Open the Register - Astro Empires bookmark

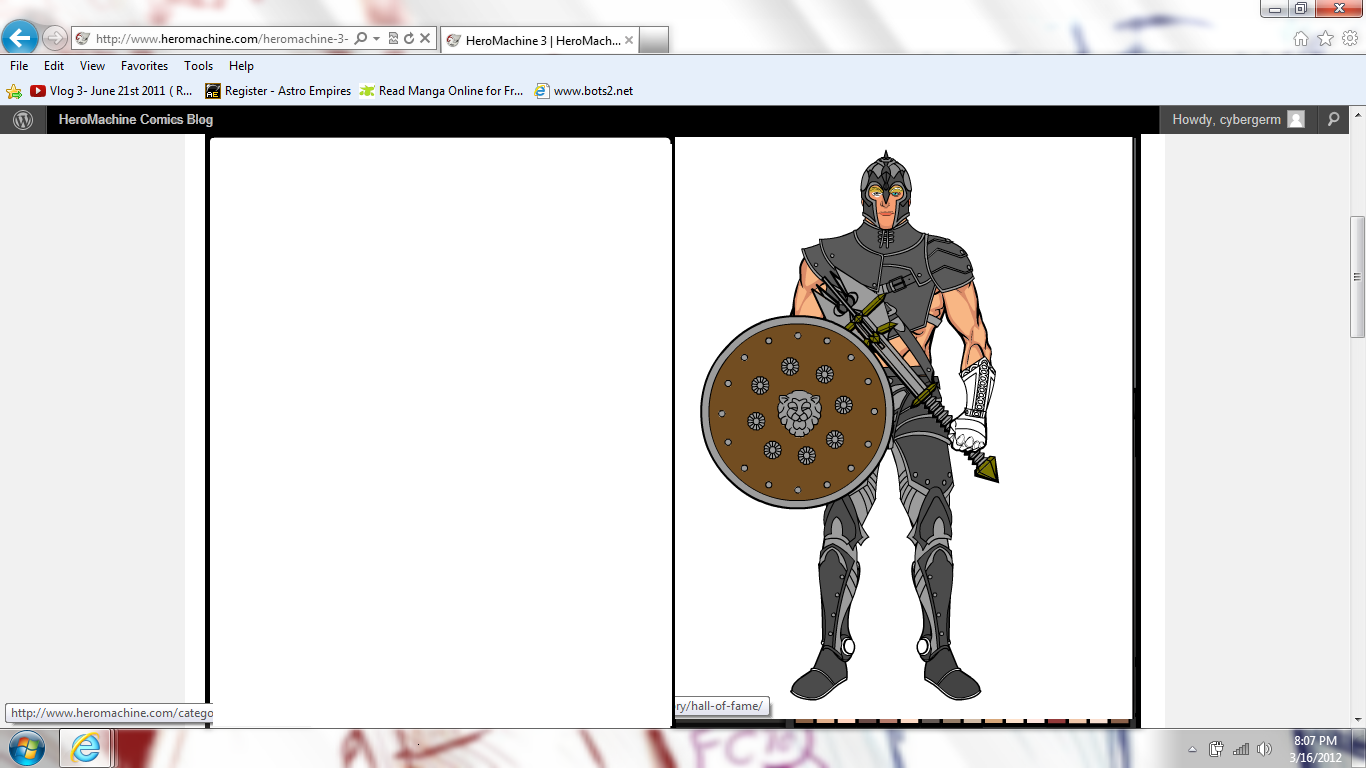[x=279, y=91]
